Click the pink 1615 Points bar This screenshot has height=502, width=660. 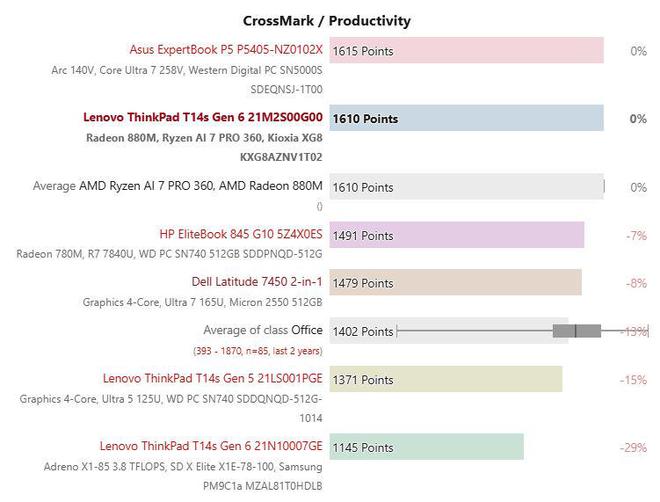click(x=466, y=50)
